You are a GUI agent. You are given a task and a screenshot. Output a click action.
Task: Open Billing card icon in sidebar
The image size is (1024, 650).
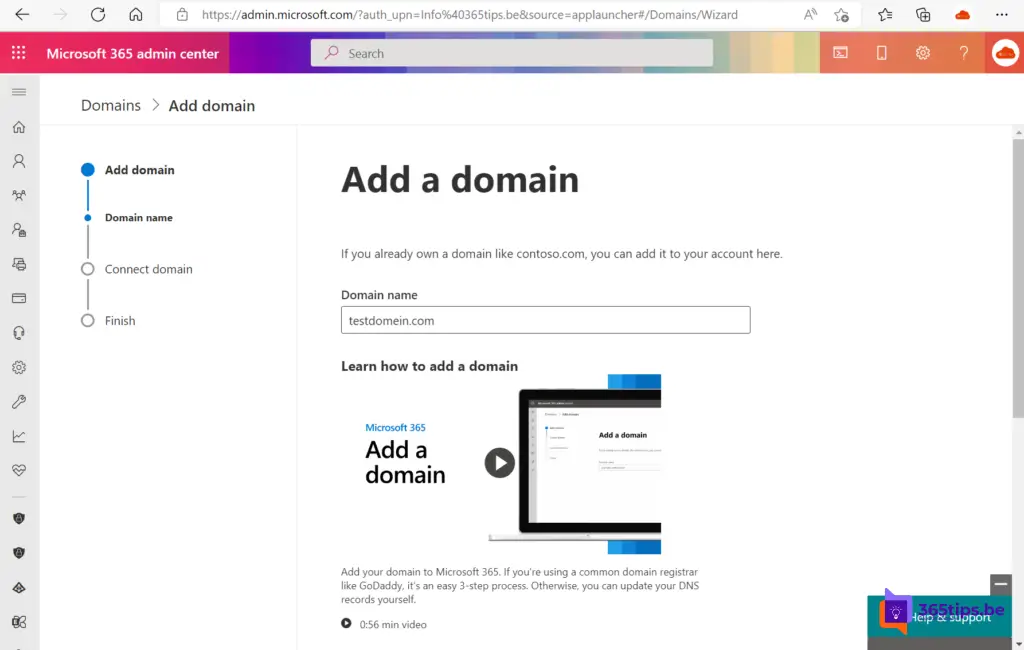(x=19, y=298)
